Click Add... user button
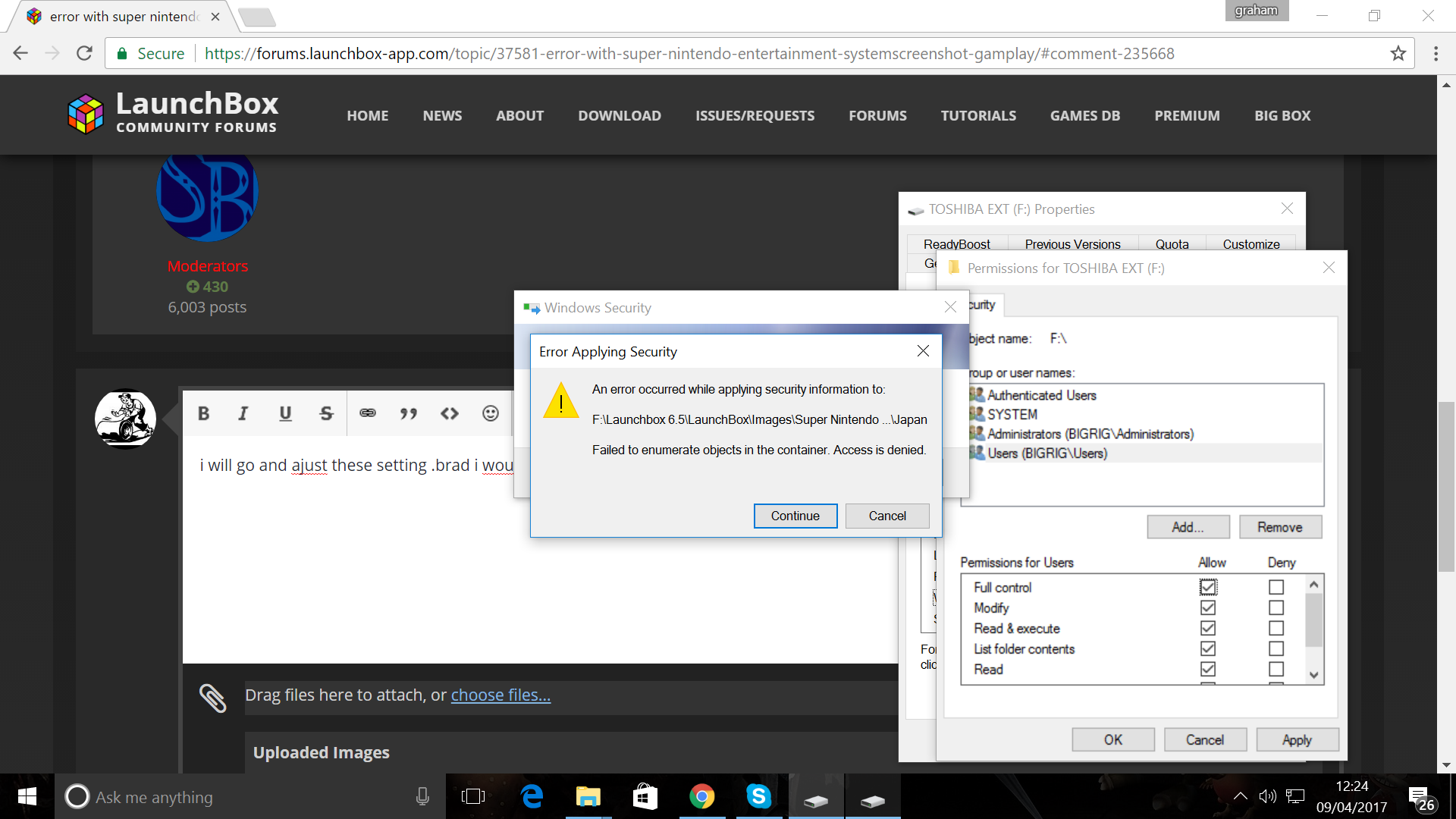 (x=1188, y=527)
